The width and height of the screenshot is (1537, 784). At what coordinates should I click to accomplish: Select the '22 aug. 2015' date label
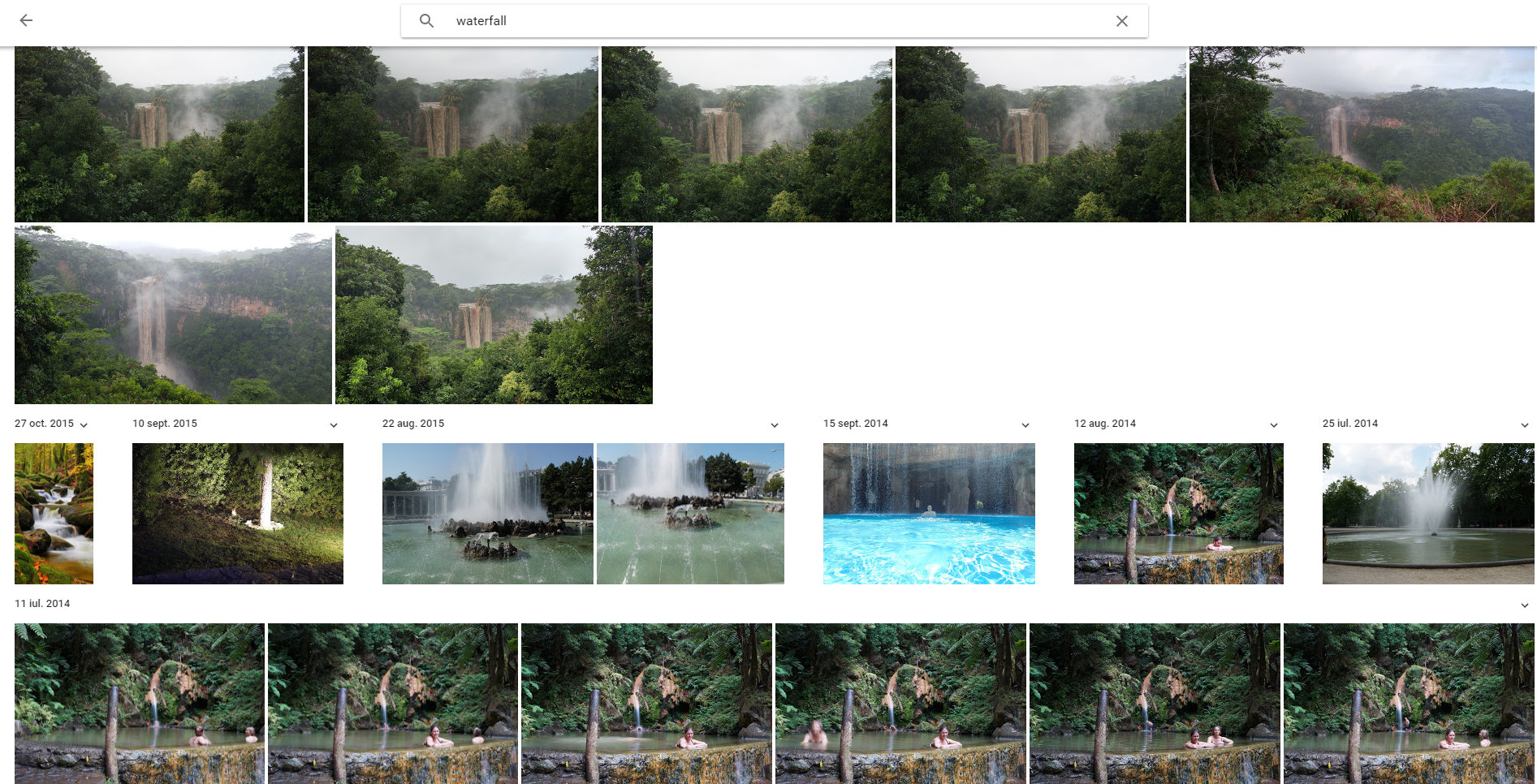pyautogui.click(x=413, y=424)
